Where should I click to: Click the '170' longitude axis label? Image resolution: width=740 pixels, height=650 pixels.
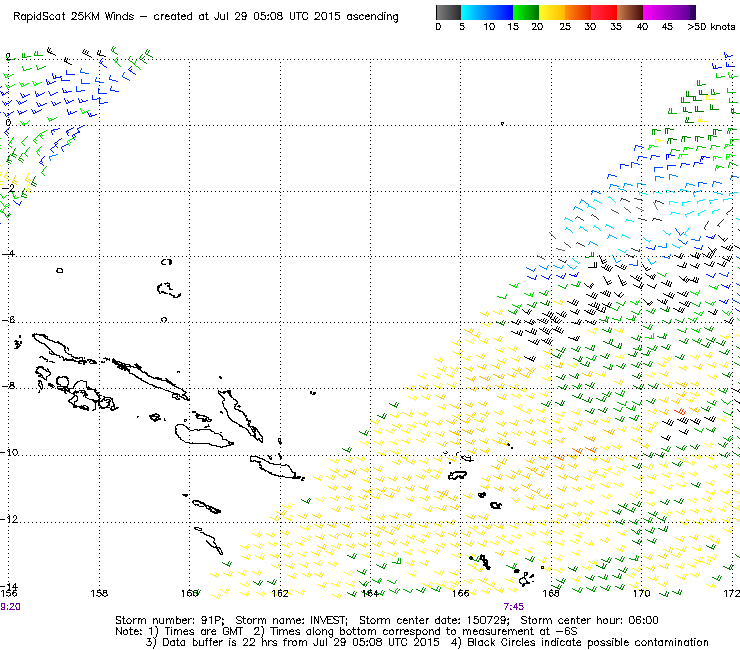[x=641, y=593]
